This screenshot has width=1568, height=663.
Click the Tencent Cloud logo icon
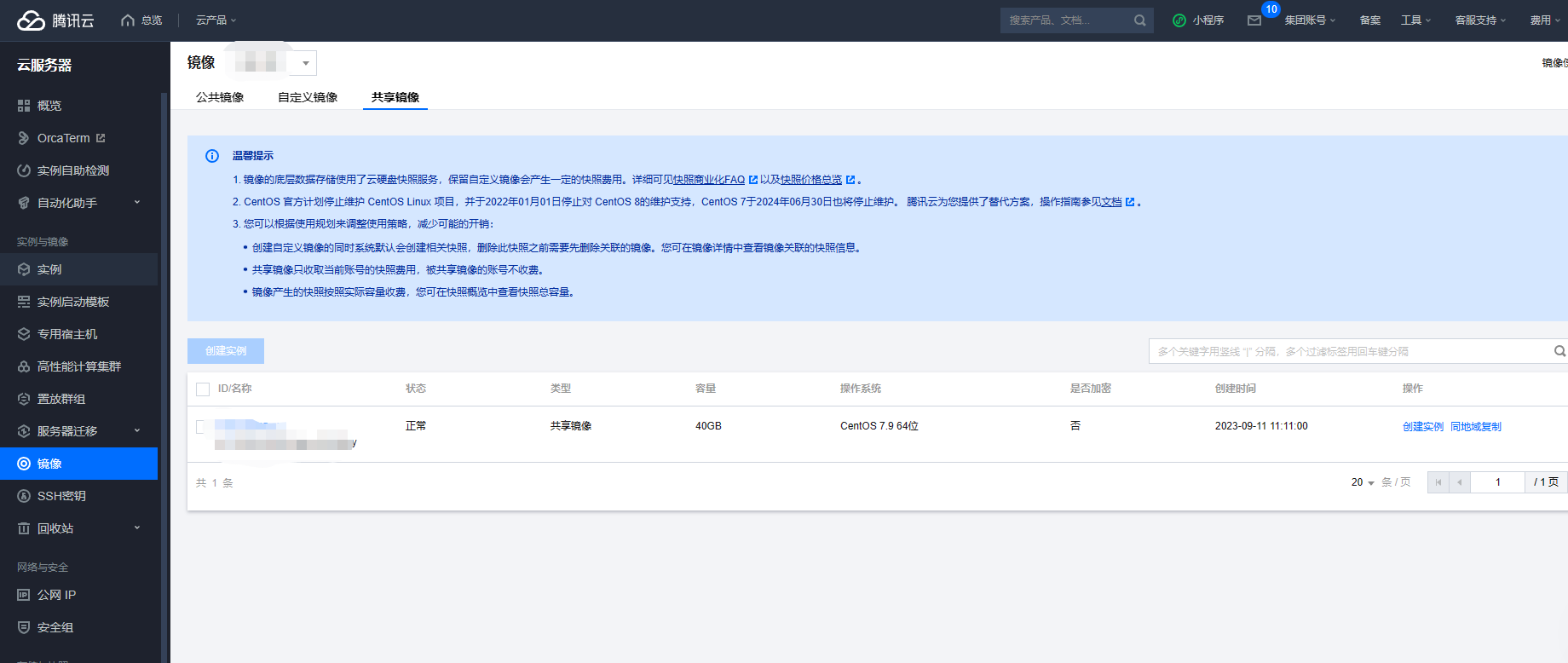pyautogui.click(x=31, y=20)
